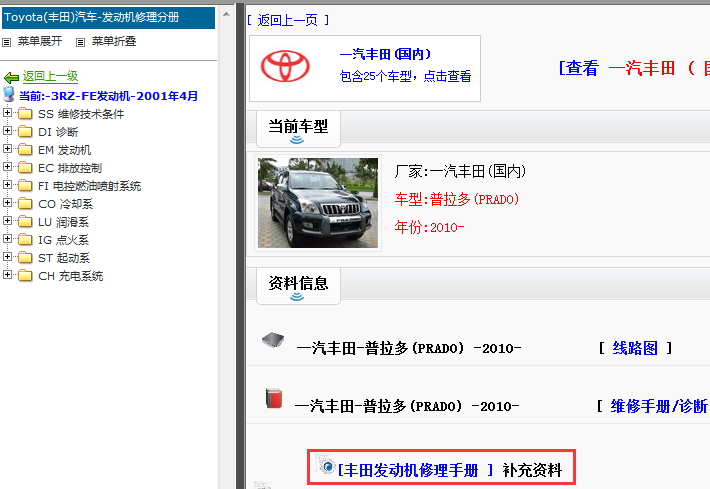Click the 年份:2010- text
The height and width of the screenshot is (489, 710).
coord(429,227)
